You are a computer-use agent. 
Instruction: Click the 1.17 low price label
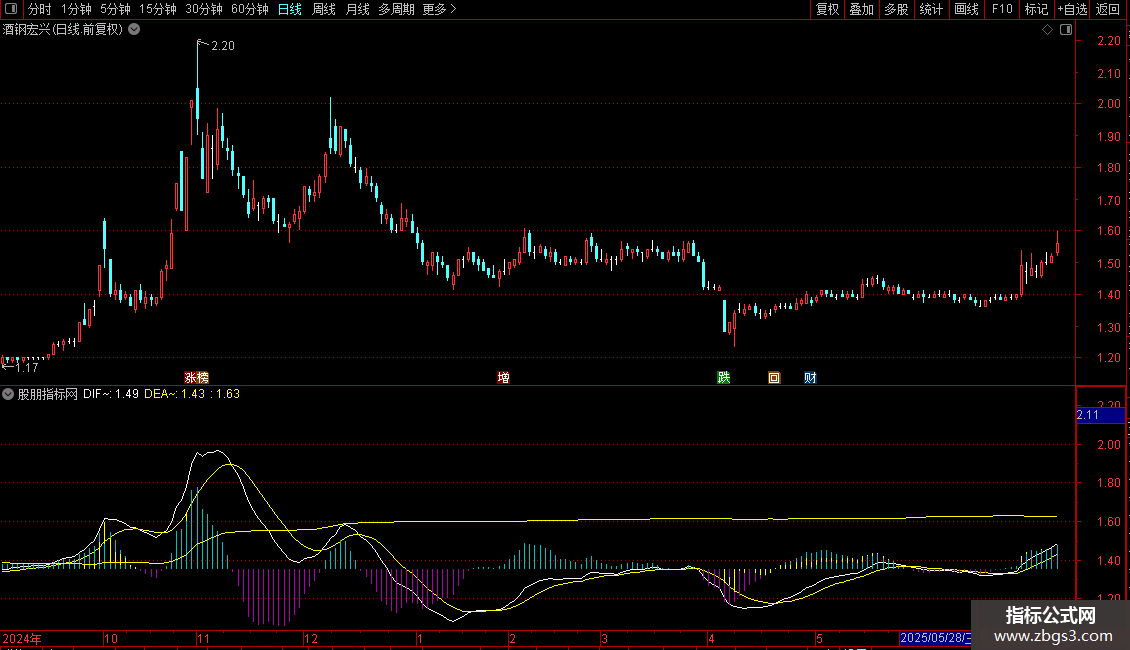pos(27,368)
